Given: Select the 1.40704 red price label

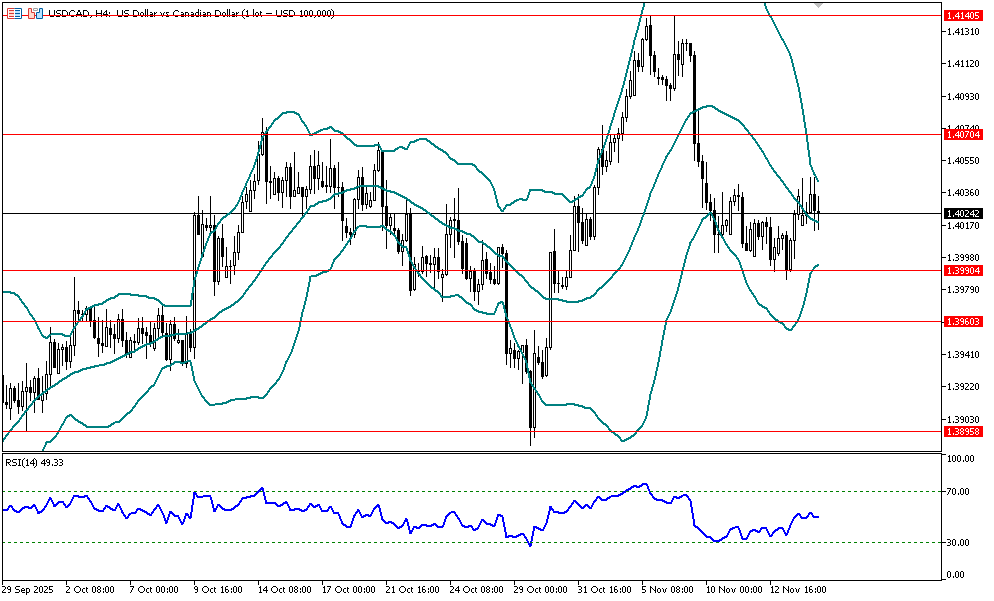Looking at the screenshot, I should (x=964, y=133).
